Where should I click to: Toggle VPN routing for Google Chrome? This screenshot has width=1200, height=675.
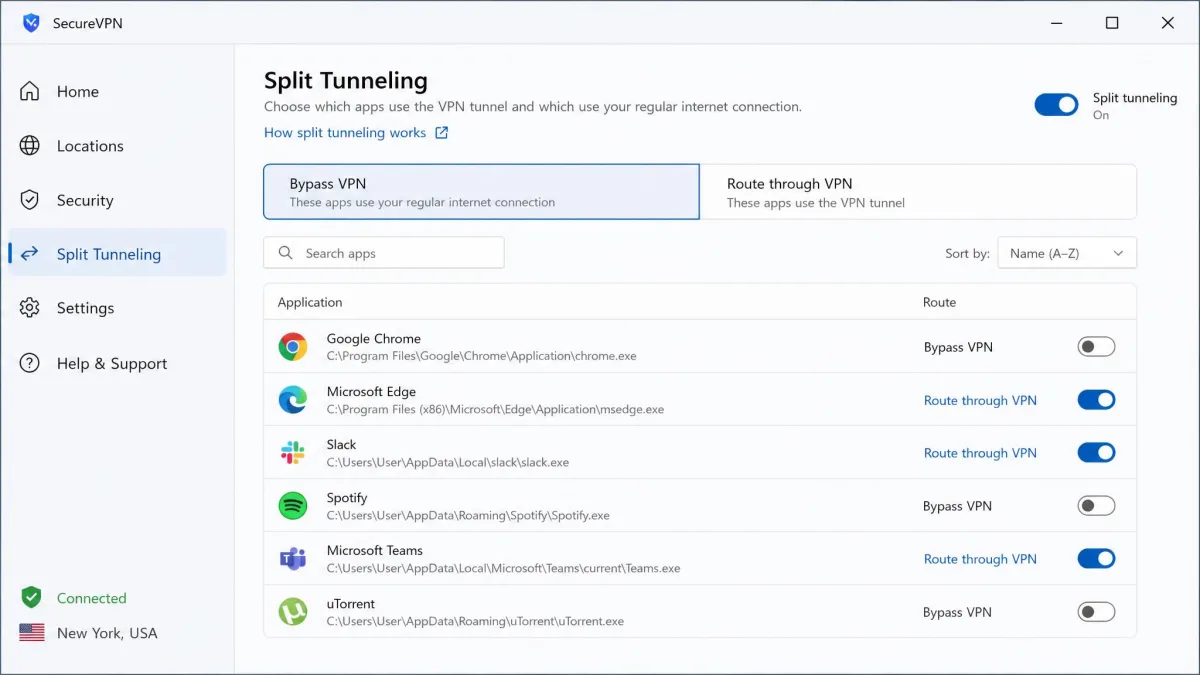(x=1096, y=347)
